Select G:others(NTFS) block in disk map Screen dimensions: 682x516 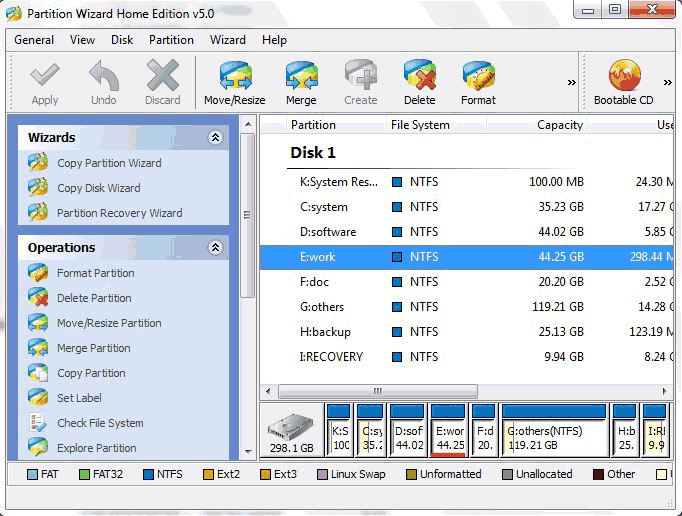click(554, 430)
